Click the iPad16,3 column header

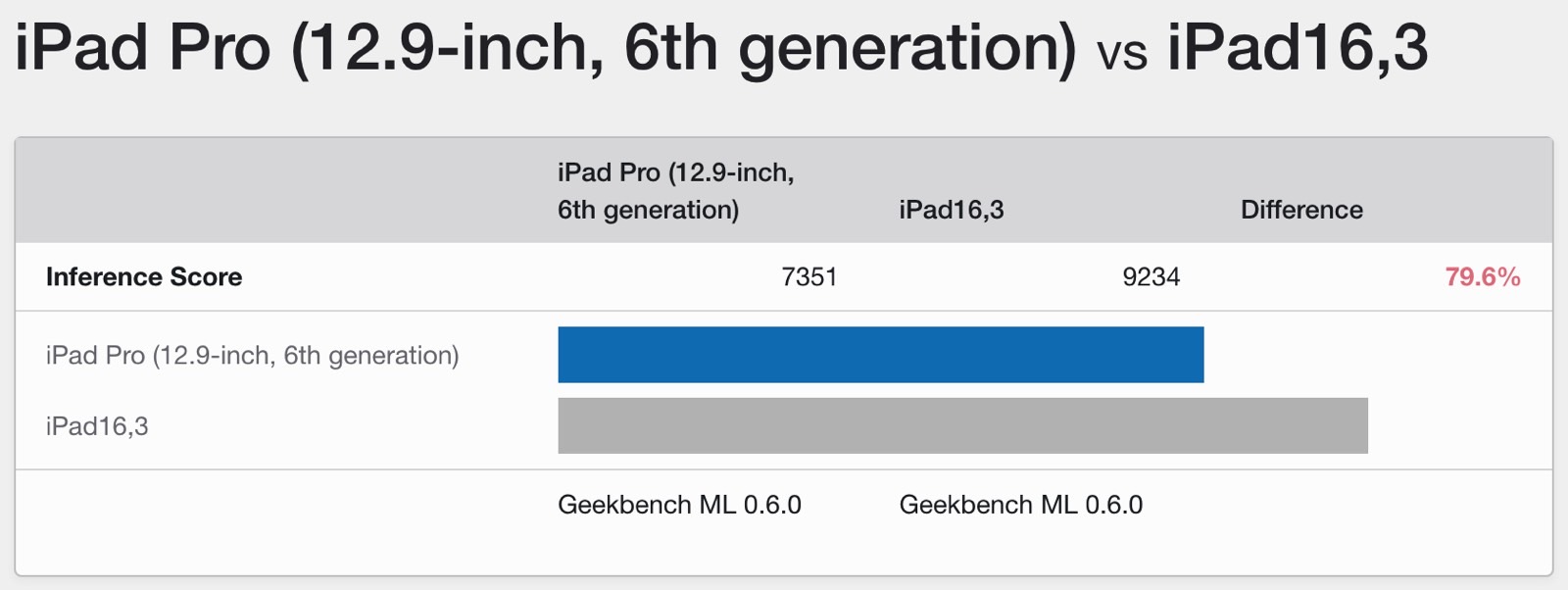[x=952, y=210]
